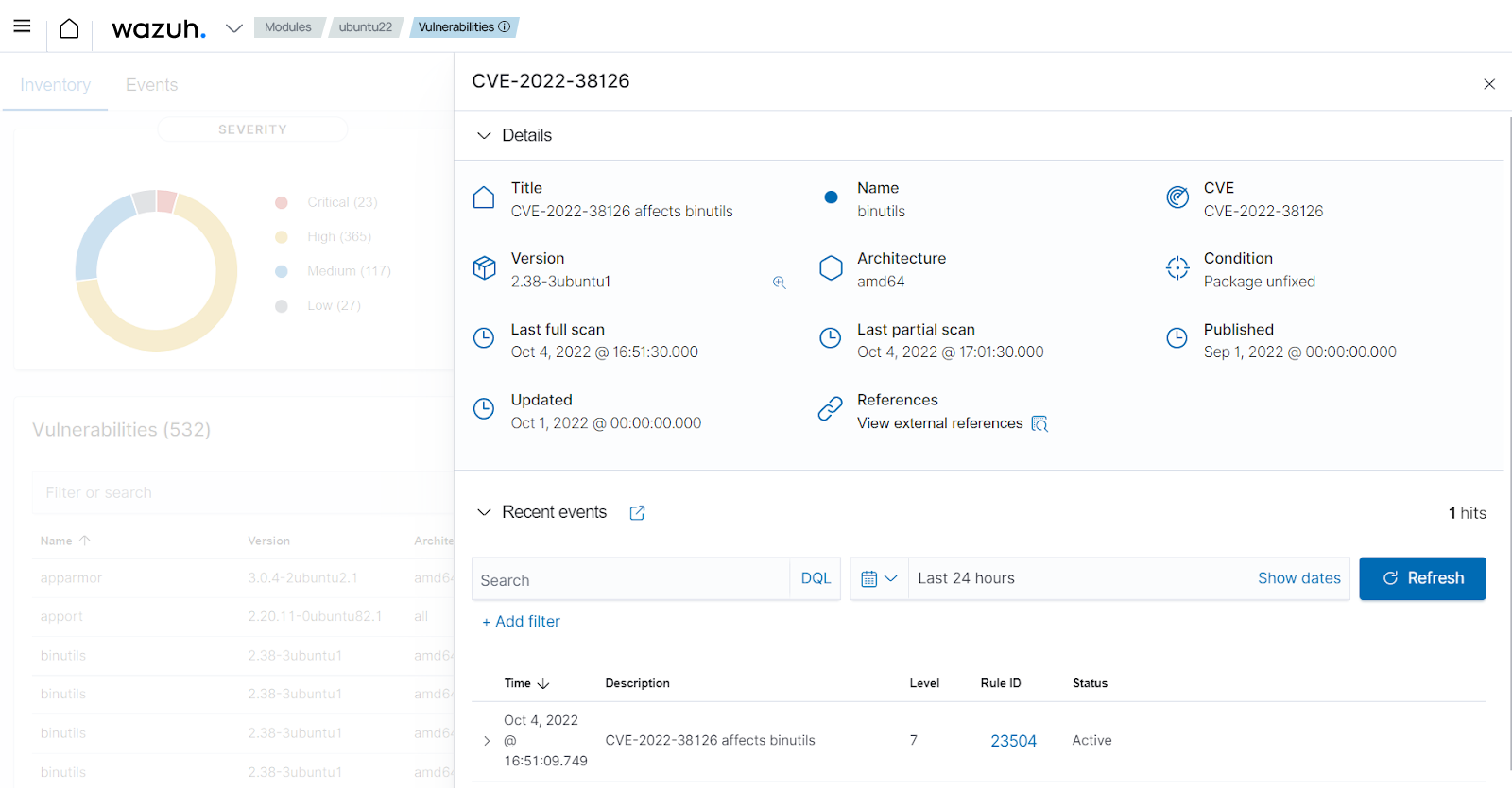Click Show dates link
The image size is (1512, 790).
click(1298, 578)
